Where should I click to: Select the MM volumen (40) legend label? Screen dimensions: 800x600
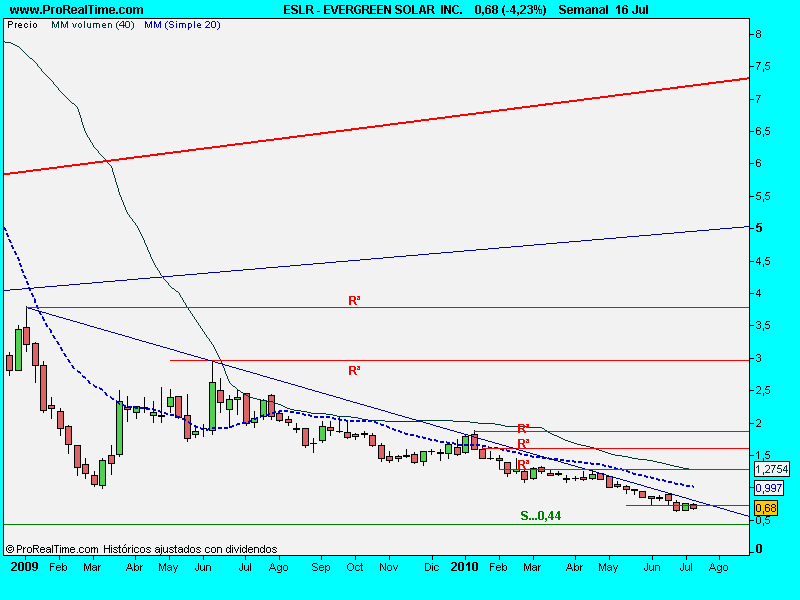[92, 24]
